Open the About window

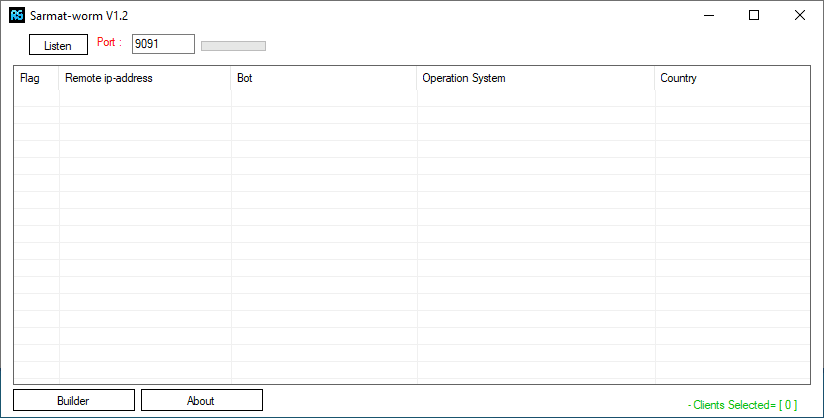201,400
